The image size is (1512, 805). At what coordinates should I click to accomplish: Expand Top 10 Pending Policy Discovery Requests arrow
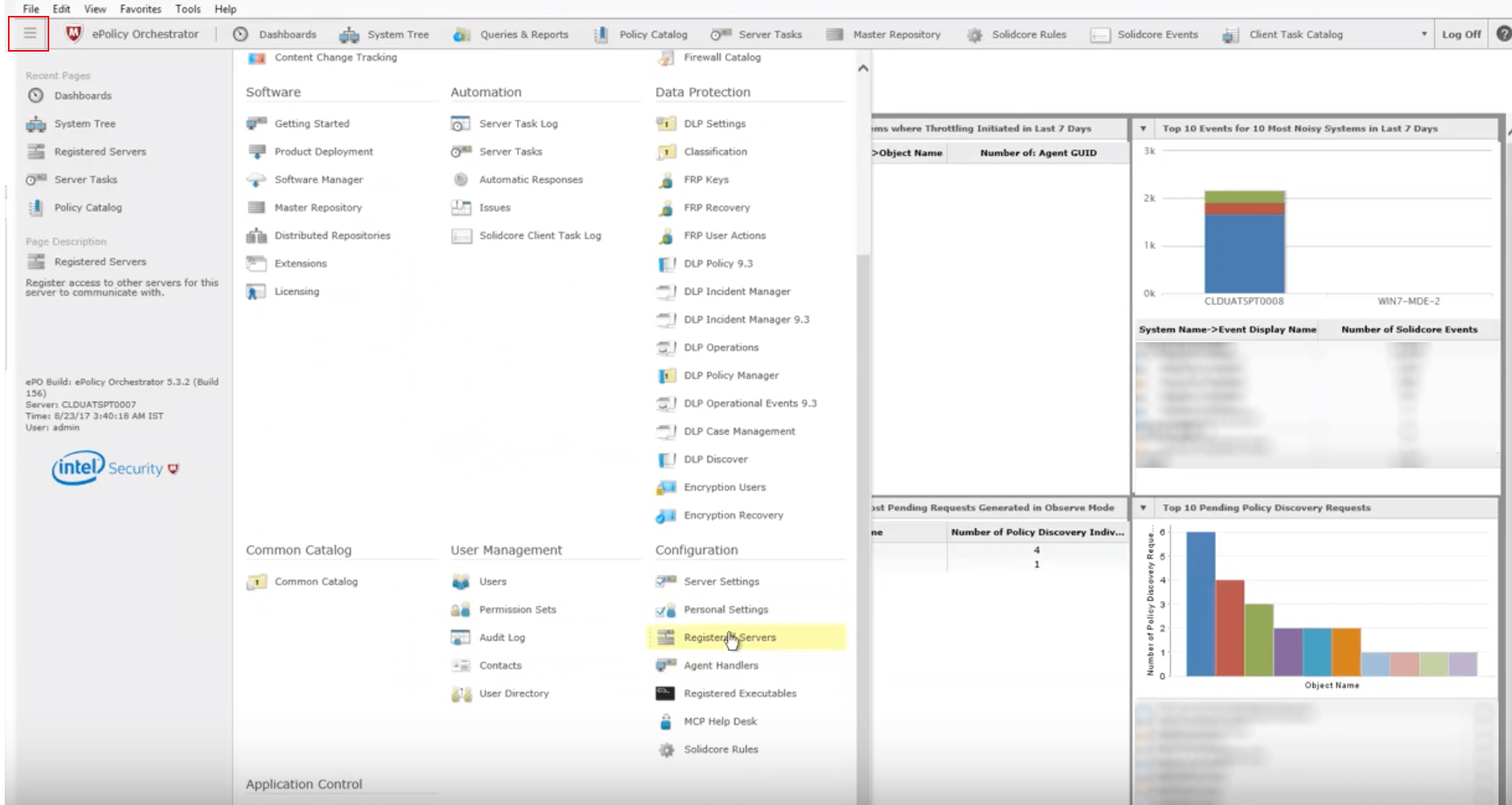click(x=1143, y=507)
